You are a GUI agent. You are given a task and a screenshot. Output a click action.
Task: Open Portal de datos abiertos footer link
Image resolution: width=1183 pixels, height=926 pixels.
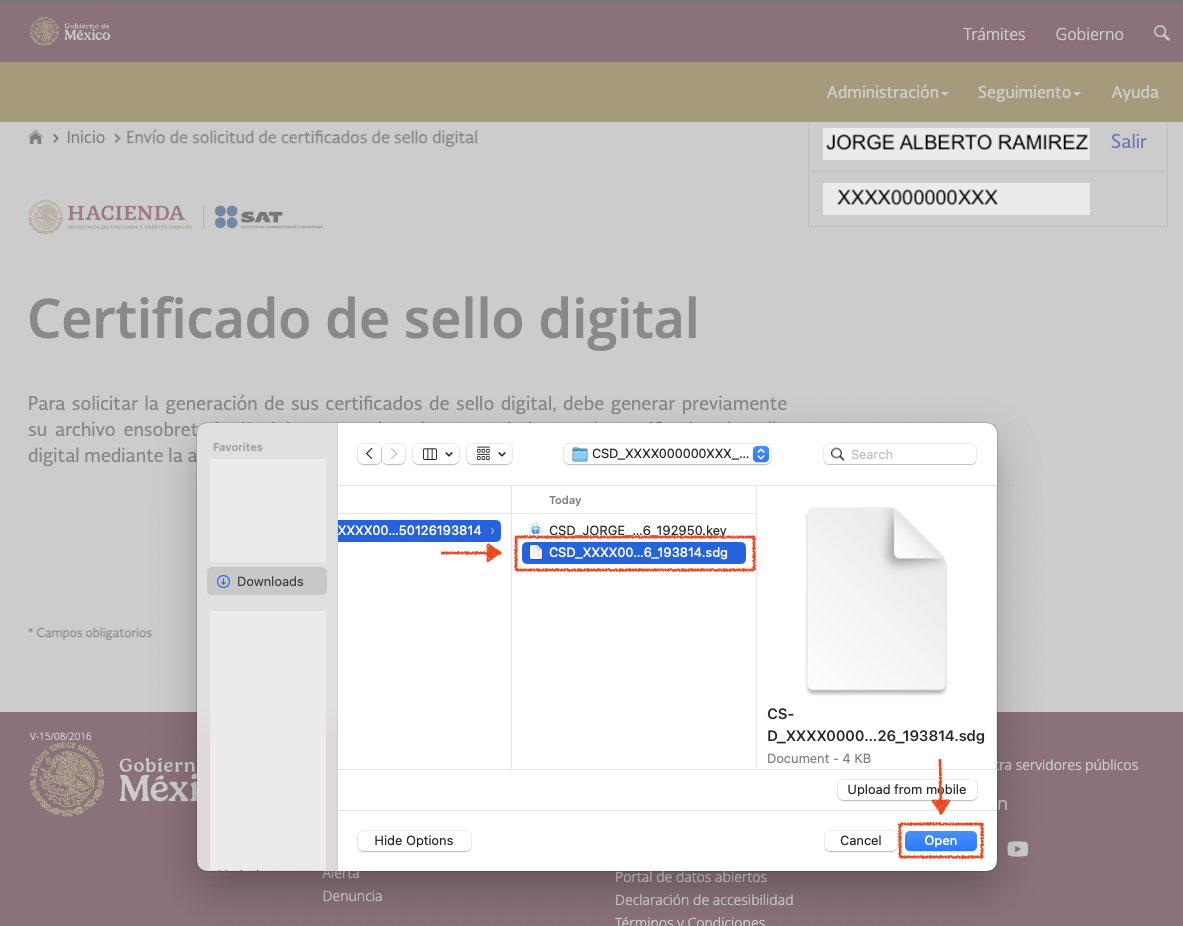coord(690,877)
